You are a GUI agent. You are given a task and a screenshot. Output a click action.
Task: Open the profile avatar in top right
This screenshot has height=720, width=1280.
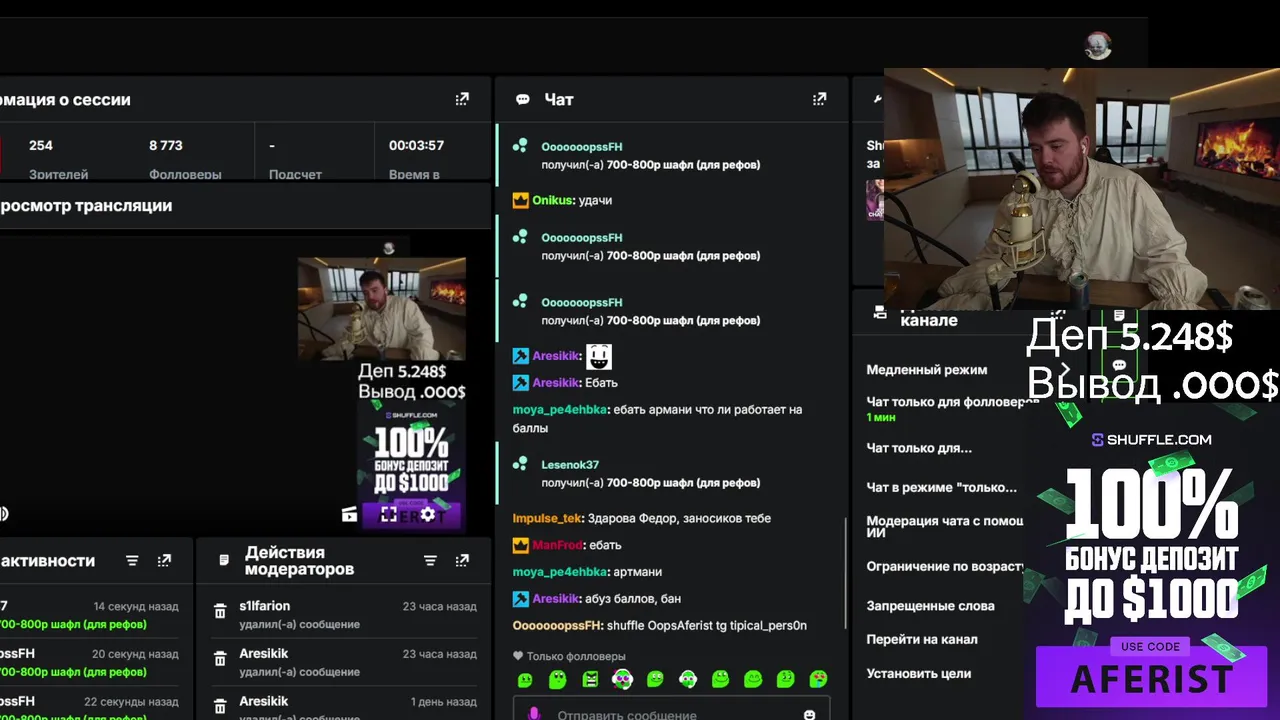1098,46
